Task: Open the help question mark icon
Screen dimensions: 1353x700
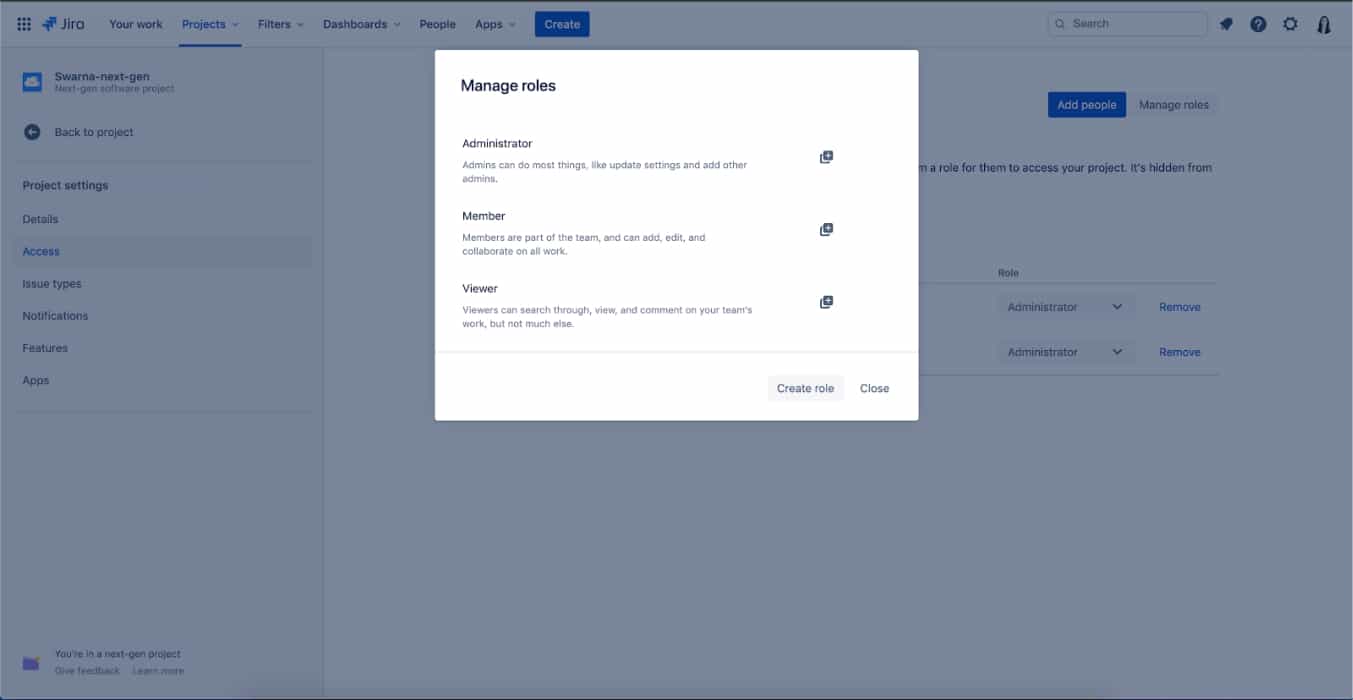Action: point(1258,23)
